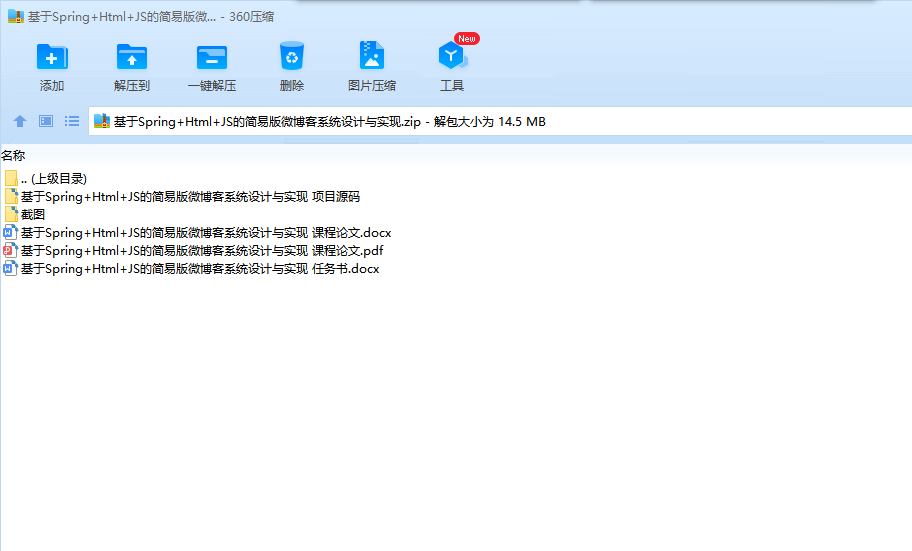Click the Word icon of 任务书.docx
The height and width of the screenshot is (551, 912).
10,269
